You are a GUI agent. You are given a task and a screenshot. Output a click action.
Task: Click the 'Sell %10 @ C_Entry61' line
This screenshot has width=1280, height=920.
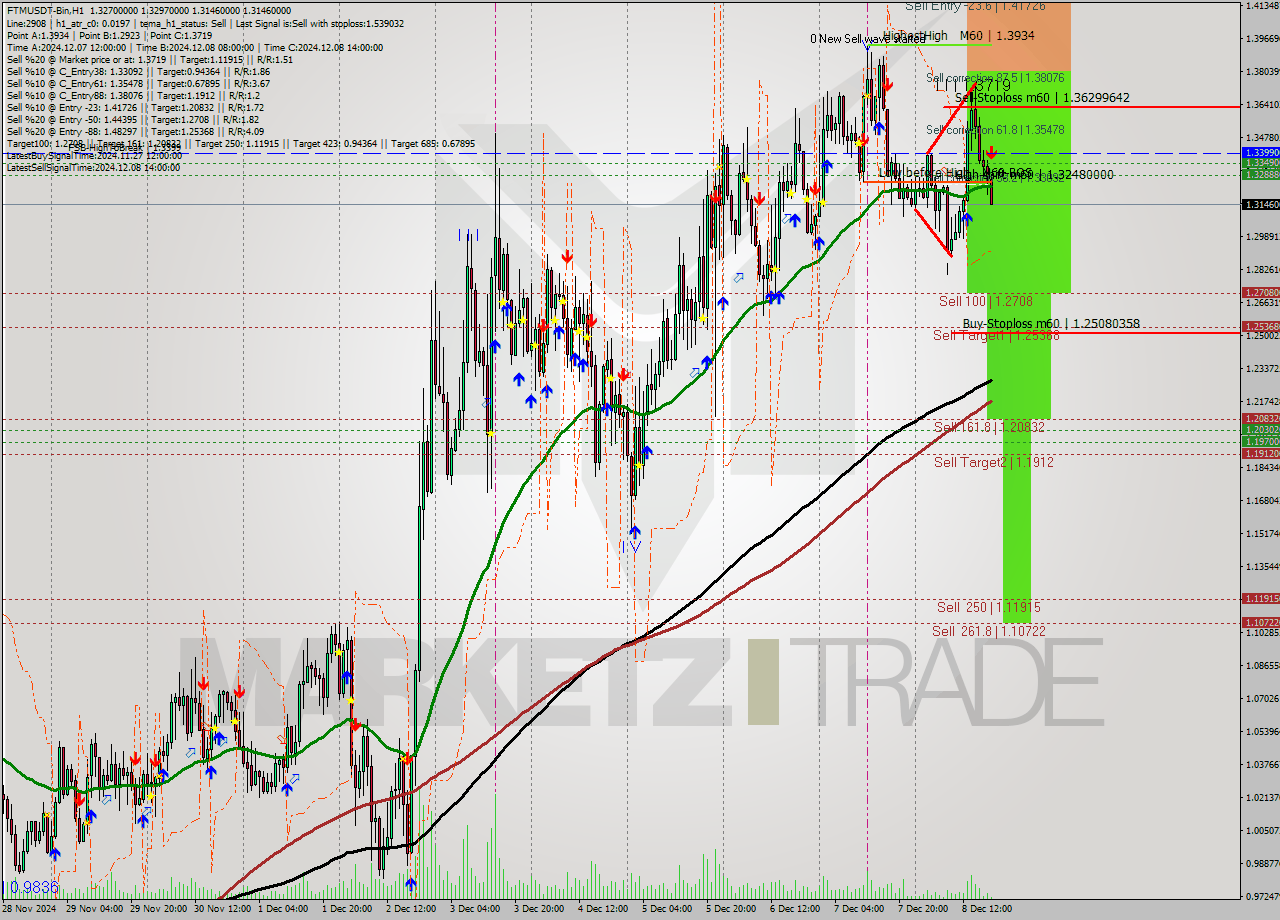point(138,82)
